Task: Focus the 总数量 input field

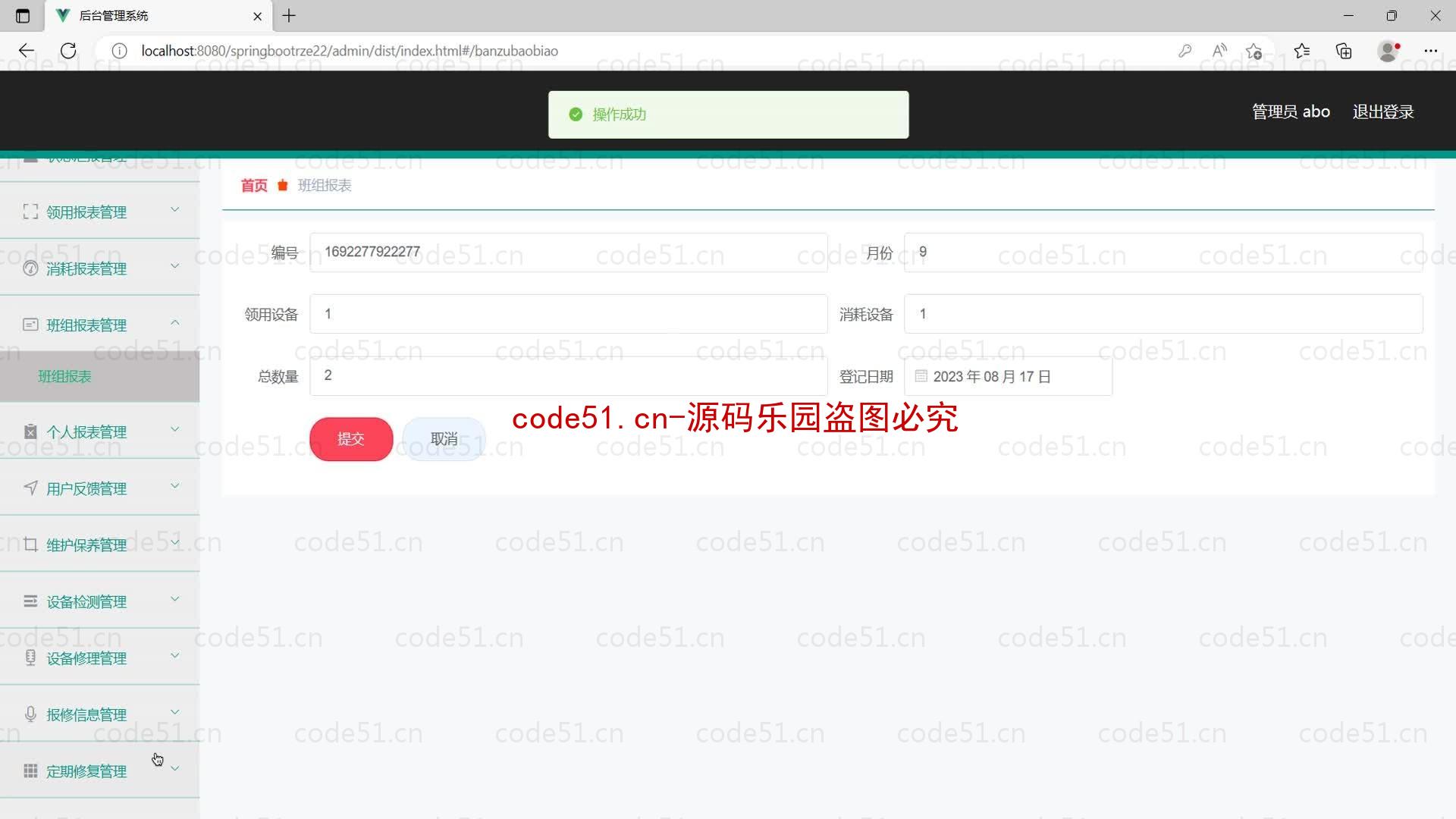Action: [568, 375]
